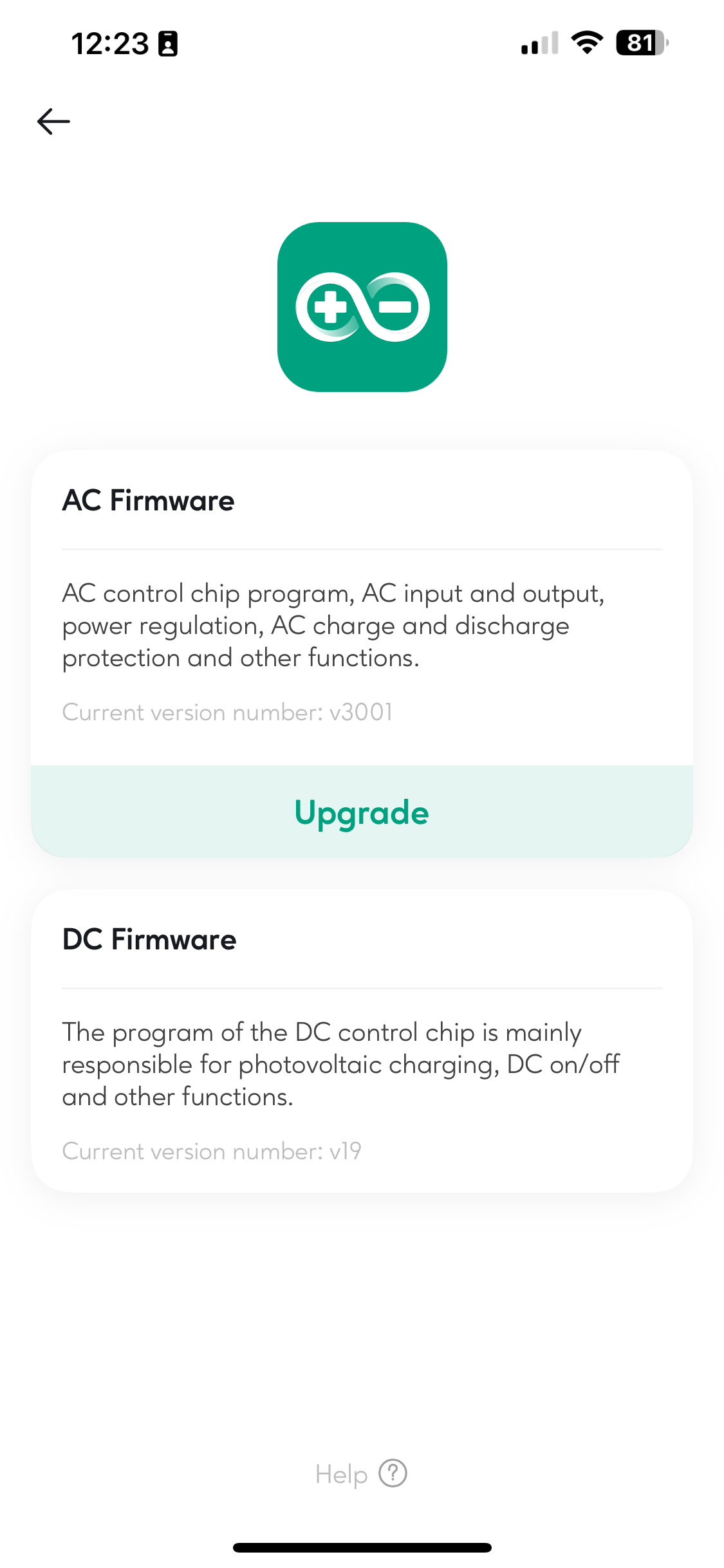The image size is (724, 1568).
Task: Tap the DC control chip description text
Action: tap(341, 1065)
